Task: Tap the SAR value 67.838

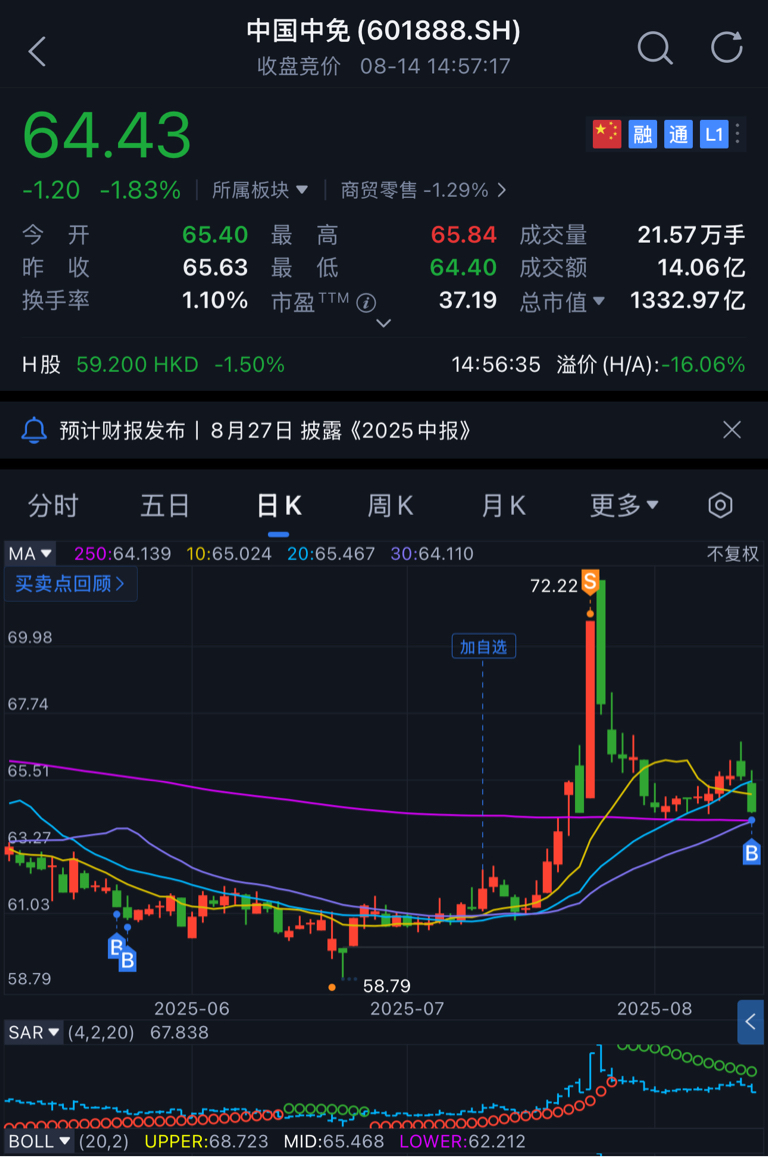Action: click(x=179, y=1032)
